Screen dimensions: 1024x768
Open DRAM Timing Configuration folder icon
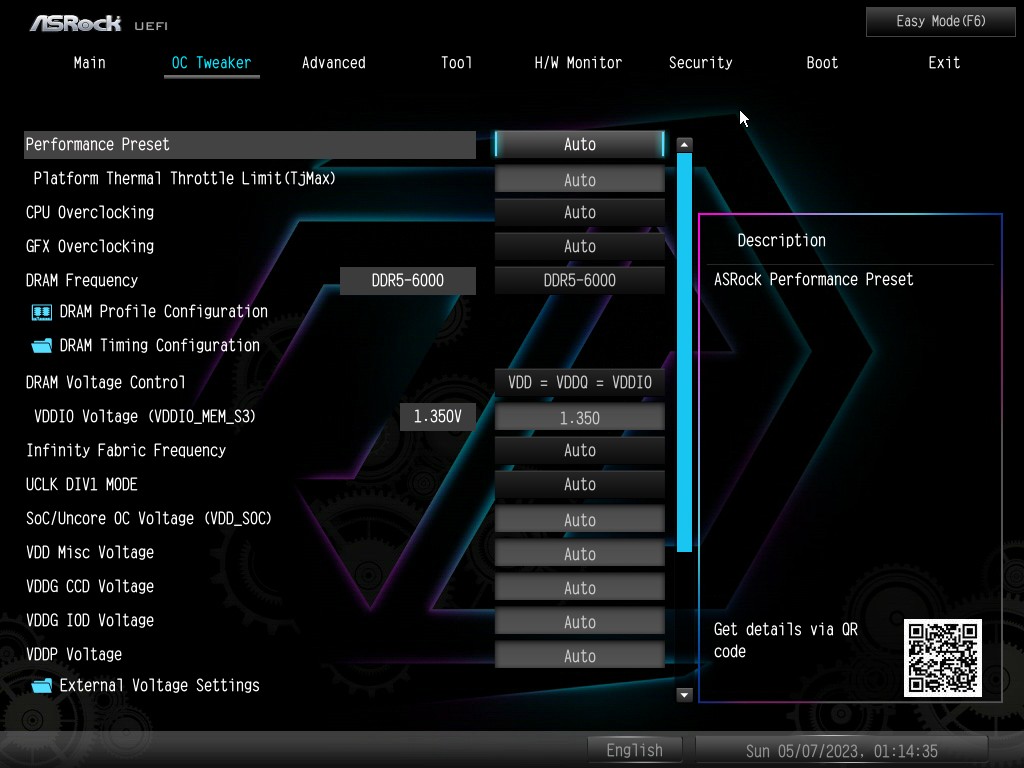pyautogui.click(x=42, y=346)
